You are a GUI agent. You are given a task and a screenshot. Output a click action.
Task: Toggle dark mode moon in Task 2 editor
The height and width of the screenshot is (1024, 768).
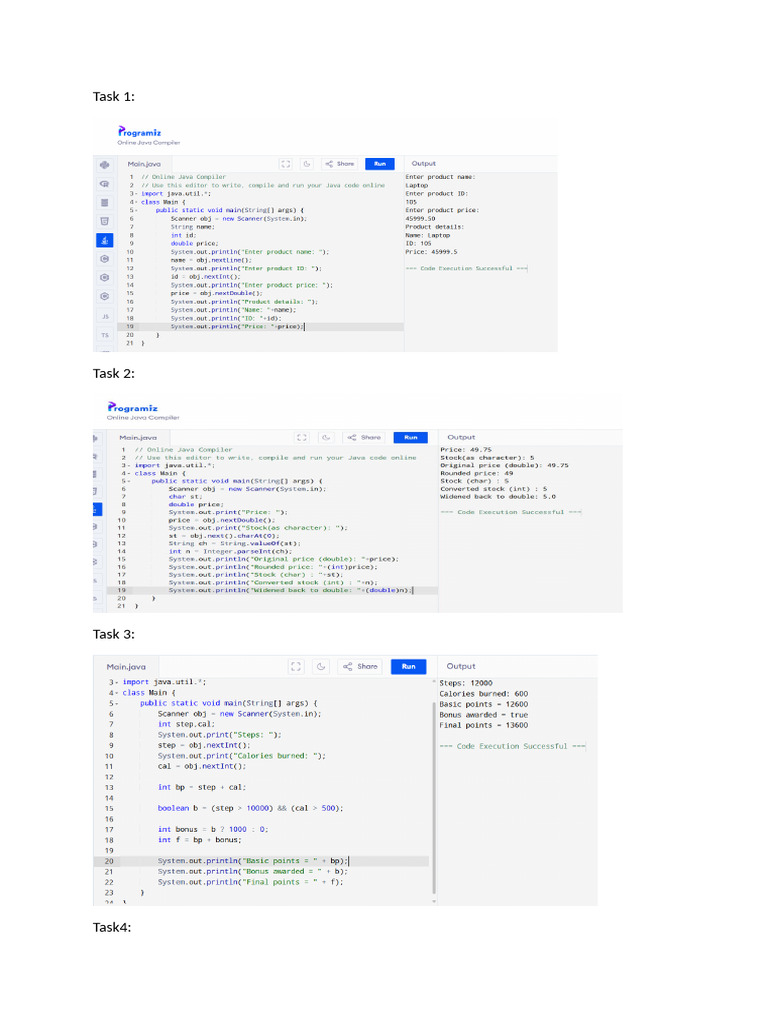pos(326,438)
